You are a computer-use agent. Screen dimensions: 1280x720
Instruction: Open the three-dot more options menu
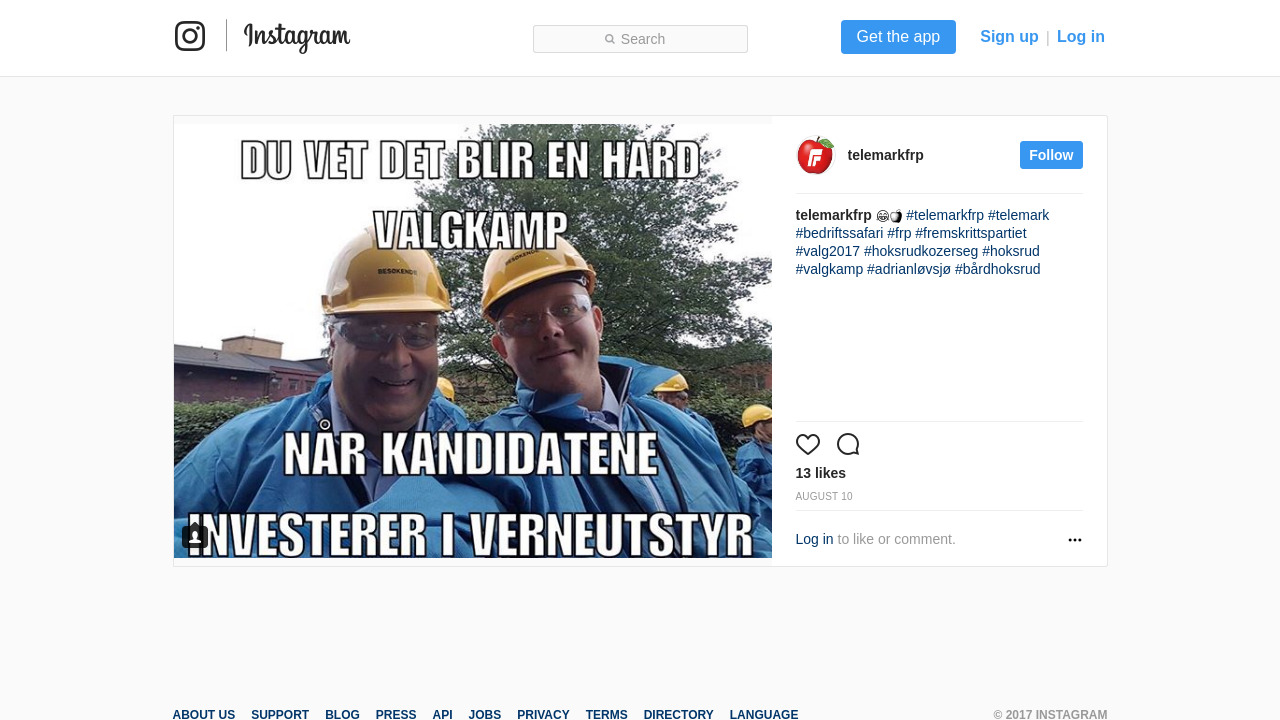[x=1075, y=540]
